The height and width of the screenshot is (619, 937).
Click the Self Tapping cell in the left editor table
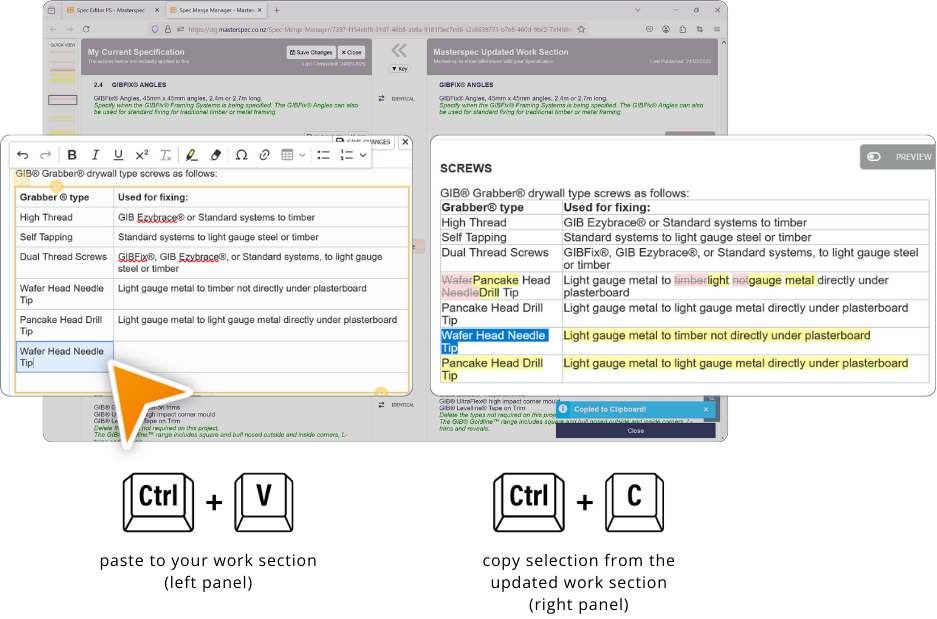tap(65, 237)
